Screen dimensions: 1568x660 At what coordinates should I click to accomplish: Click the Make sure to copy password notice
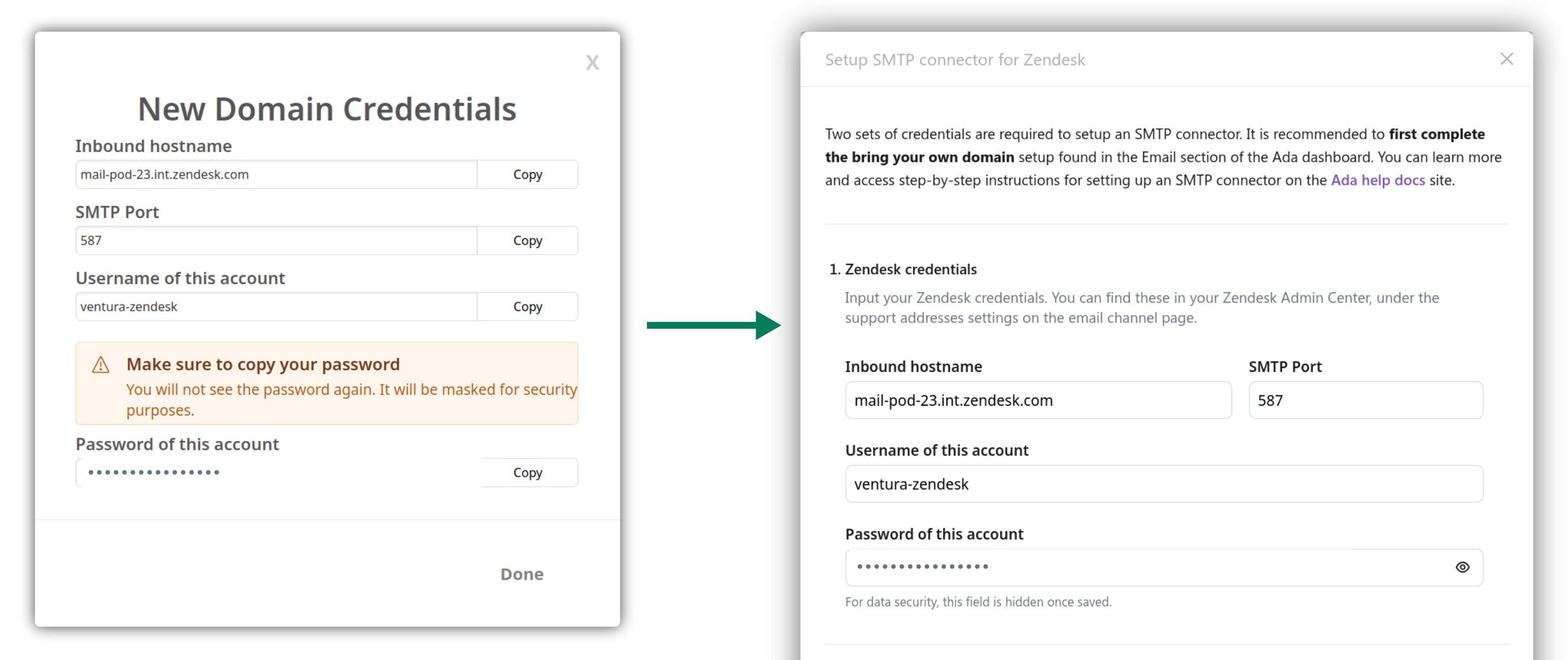pyautogui.click(x=327, y=383)
